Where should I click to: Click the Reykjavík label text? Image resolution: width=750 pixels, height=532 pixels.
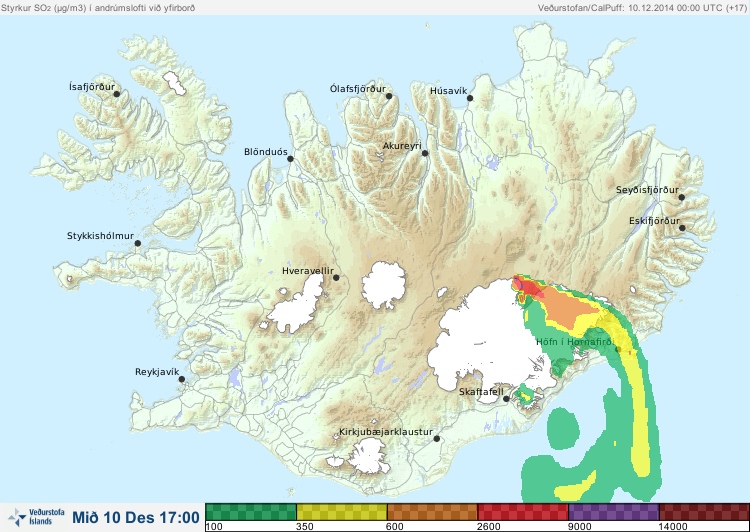click(x=157, y=372)
